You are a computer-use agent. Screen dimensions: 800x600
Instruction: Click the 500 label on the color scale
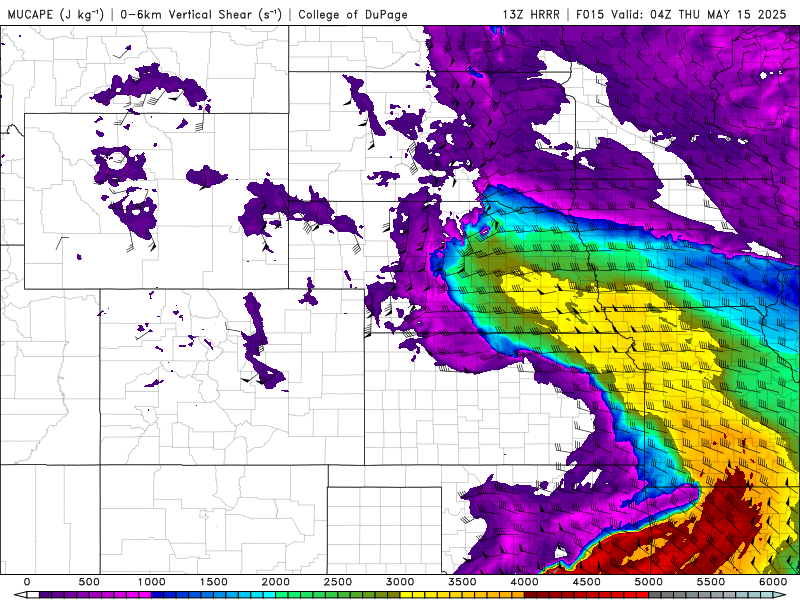coord(89,582)
